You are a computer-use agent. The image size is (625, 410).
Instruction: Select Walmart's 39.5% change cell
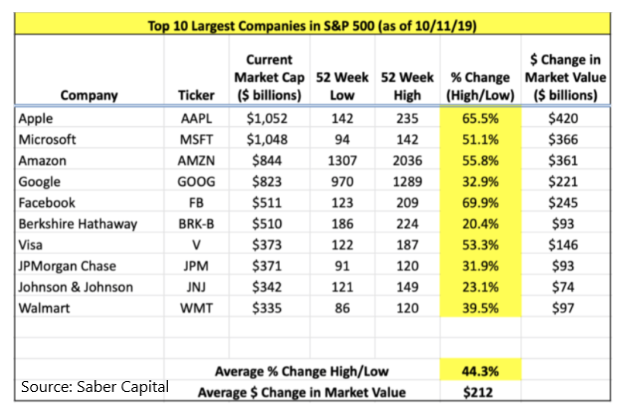click(480, 308)
